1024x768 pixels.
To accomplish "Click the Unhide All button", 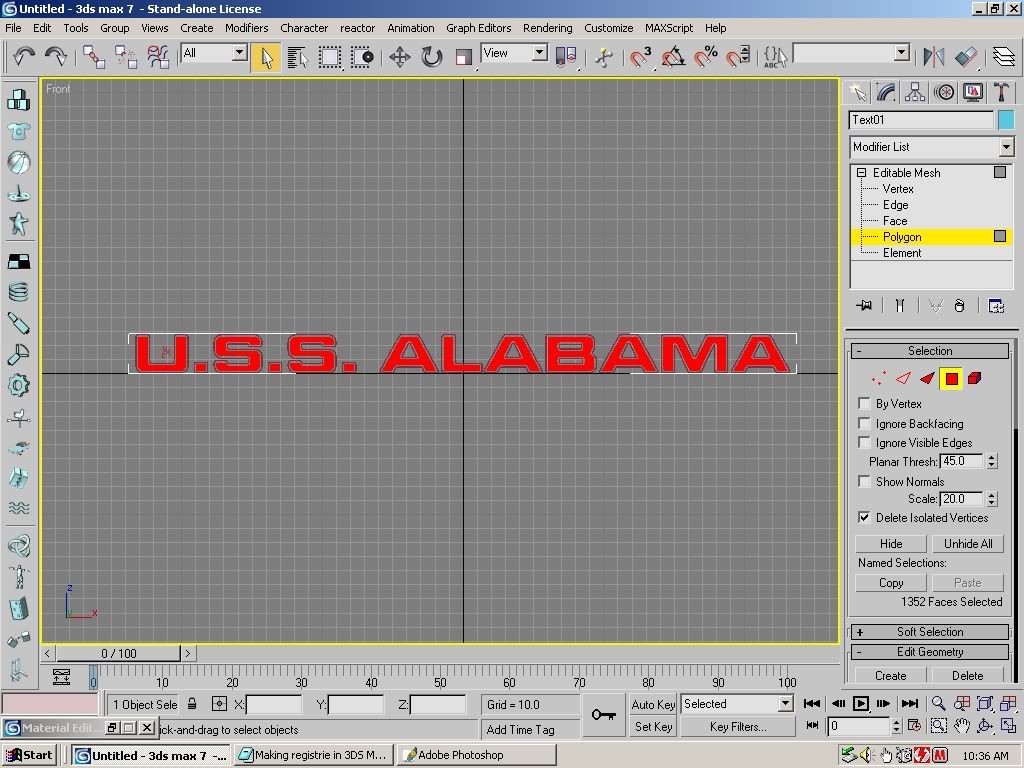I will click(967, 543).
